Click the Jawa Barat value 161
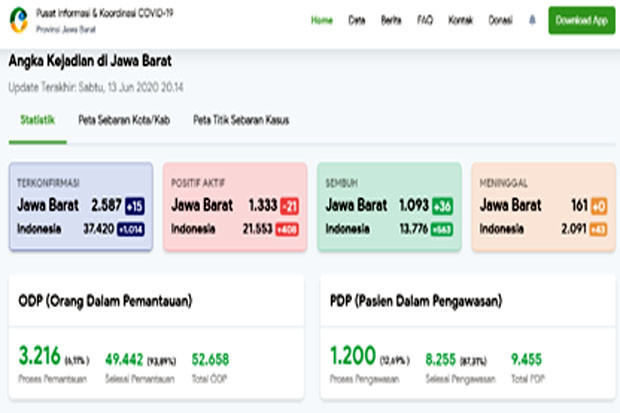Screen dimensions: 620x413 click(x=579, y=205)
